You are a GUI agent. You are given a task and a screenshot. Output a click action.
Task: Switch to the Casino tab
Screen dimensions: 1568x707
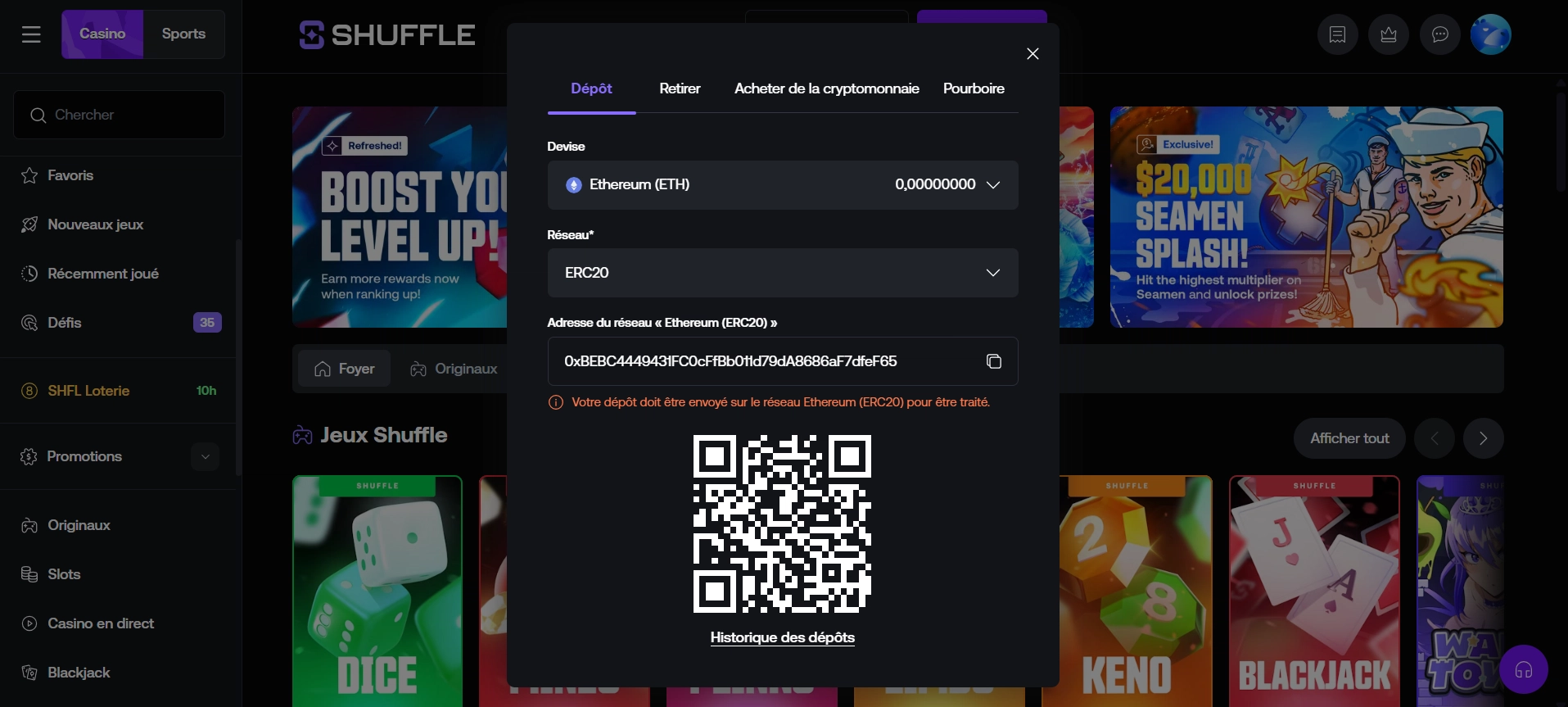click(102, 34)
